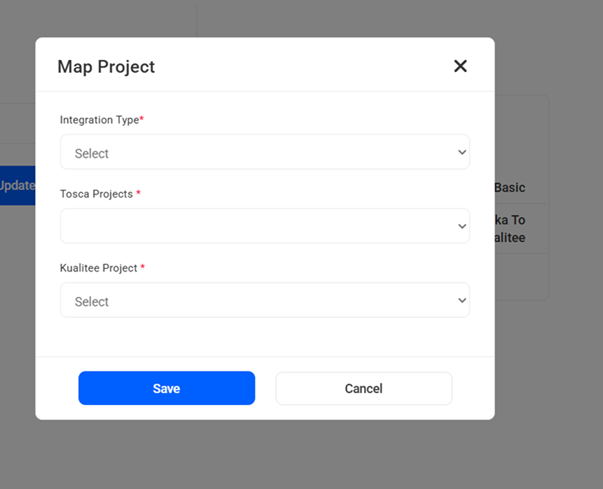Click the red asterisk beside Kualitee Project
Image resolution: width=603 pixels, height=489 pixels.
coord(143,268)
